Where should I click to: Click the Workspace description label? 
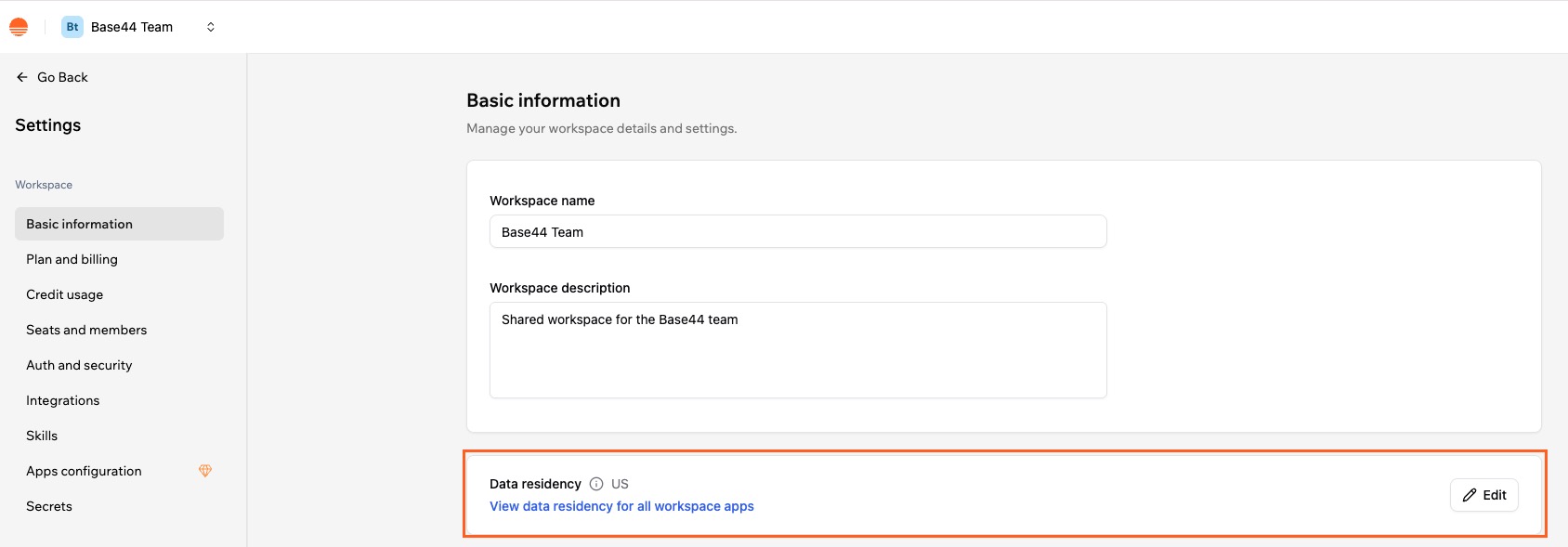pyautogui.click(x=560, y=288)
